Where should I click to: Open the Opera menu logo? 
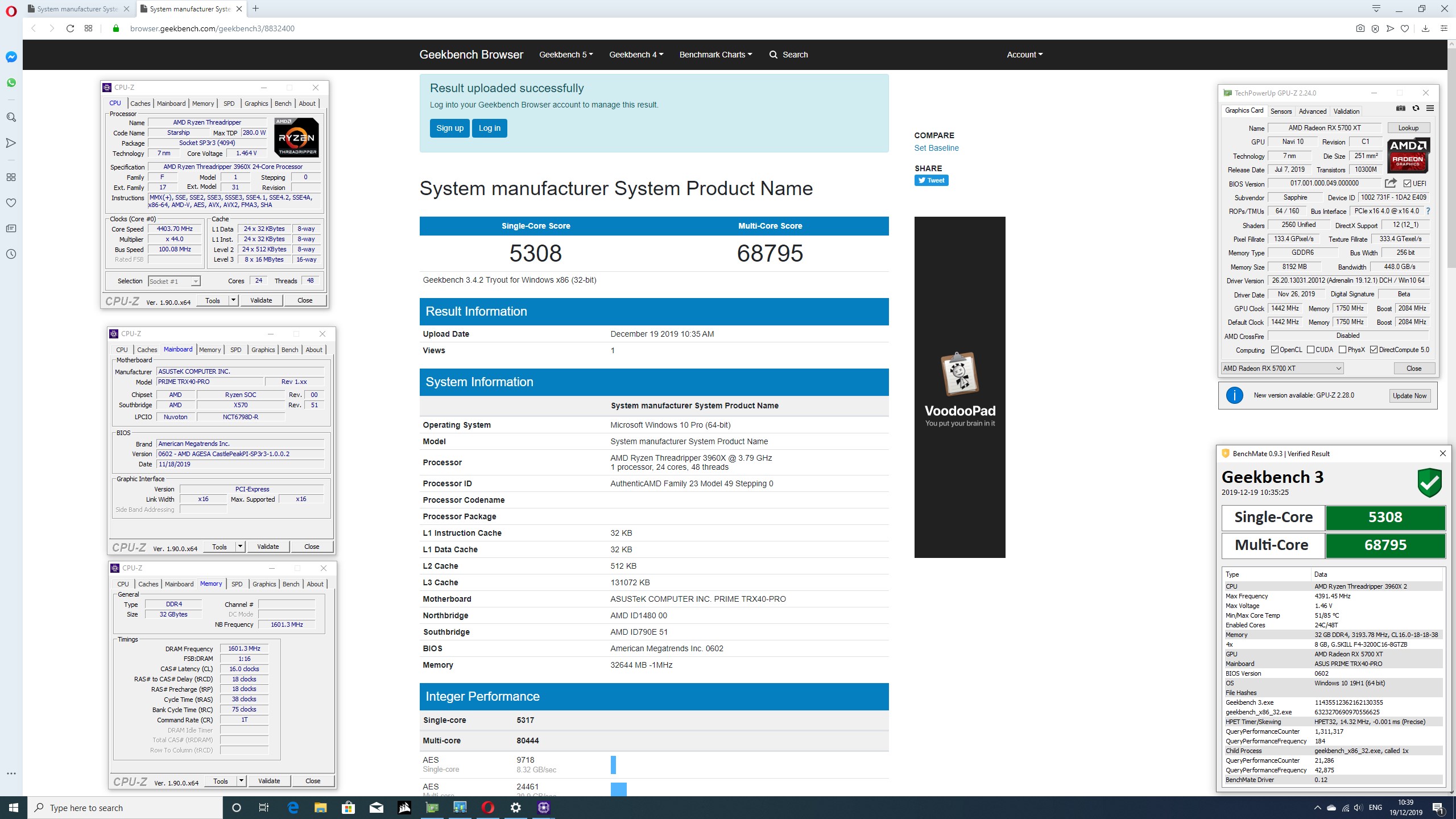point(11,11)
